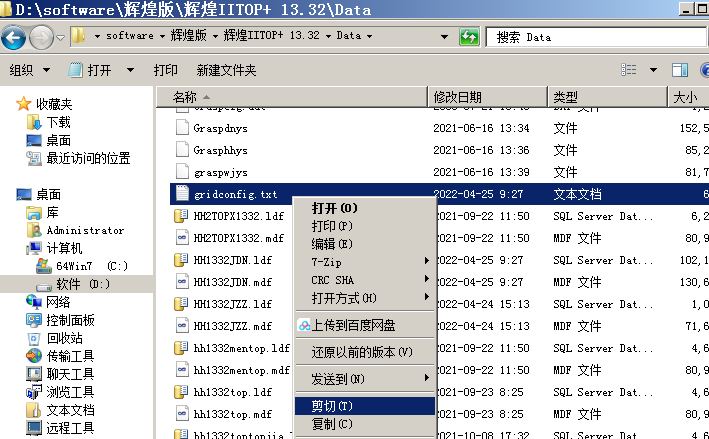The image size is (709, 439).
Task: Select the 64Win7 (C:) drive
Action: click(x=92, y=266)
